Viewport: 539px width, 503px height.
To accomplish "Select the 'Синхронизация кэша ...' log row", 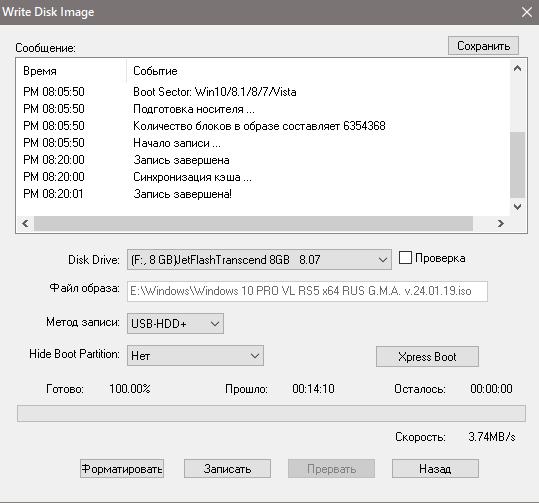I will click(x=264, y=177).
